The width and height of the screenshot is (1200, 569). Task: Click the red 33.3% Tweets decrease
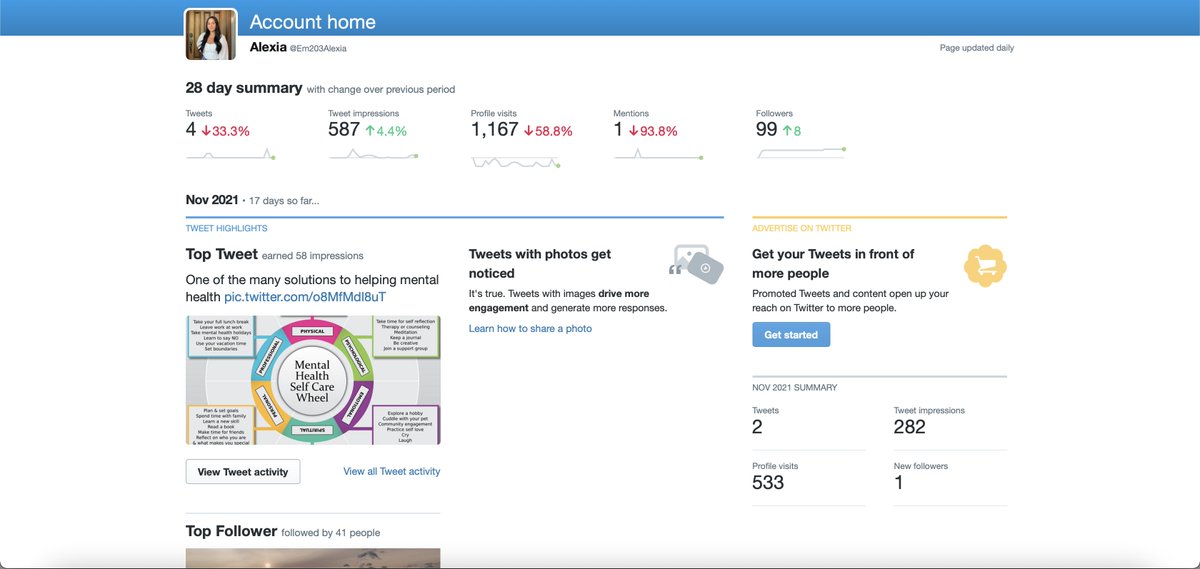pyautogui.click(x=225, y=131)
